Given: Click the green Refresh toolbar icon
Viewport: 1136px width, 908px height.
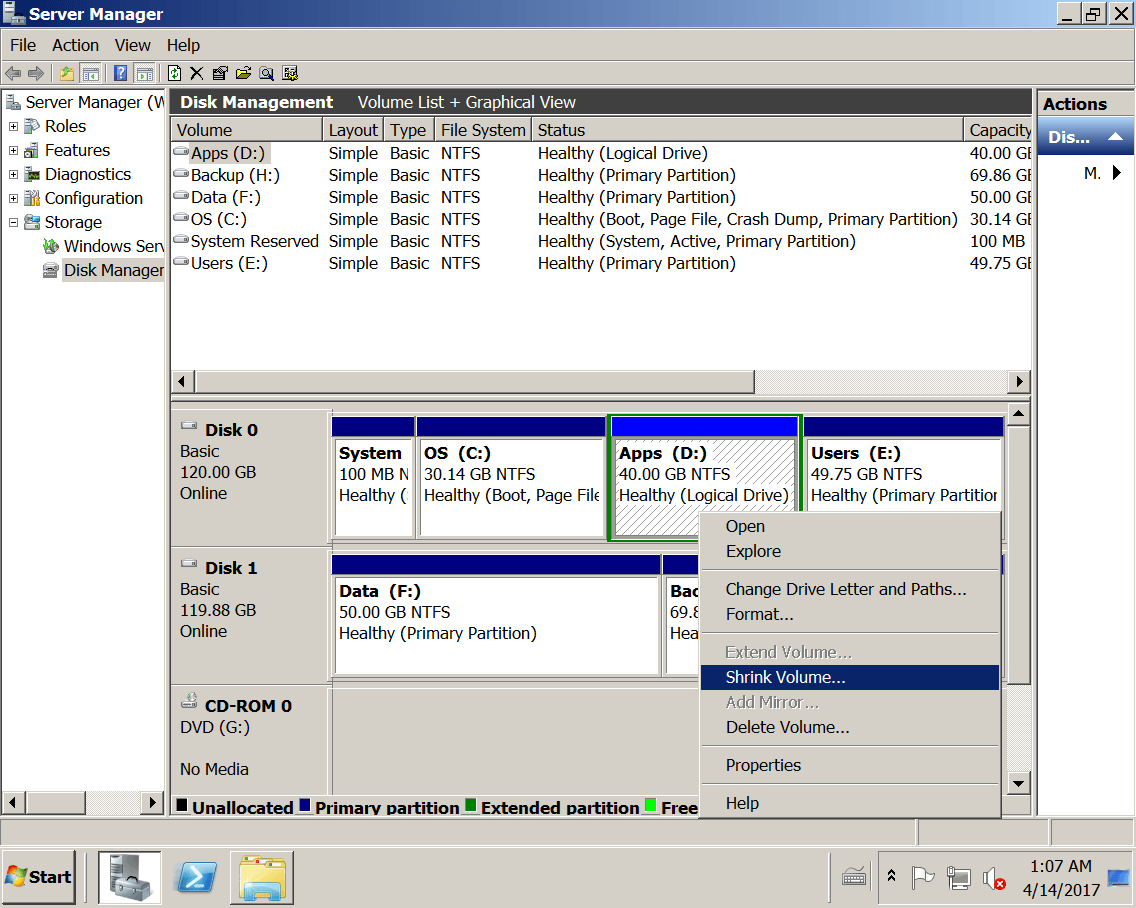Looking at the screenshot, I should pyautogui.click(x=174, y=73).
